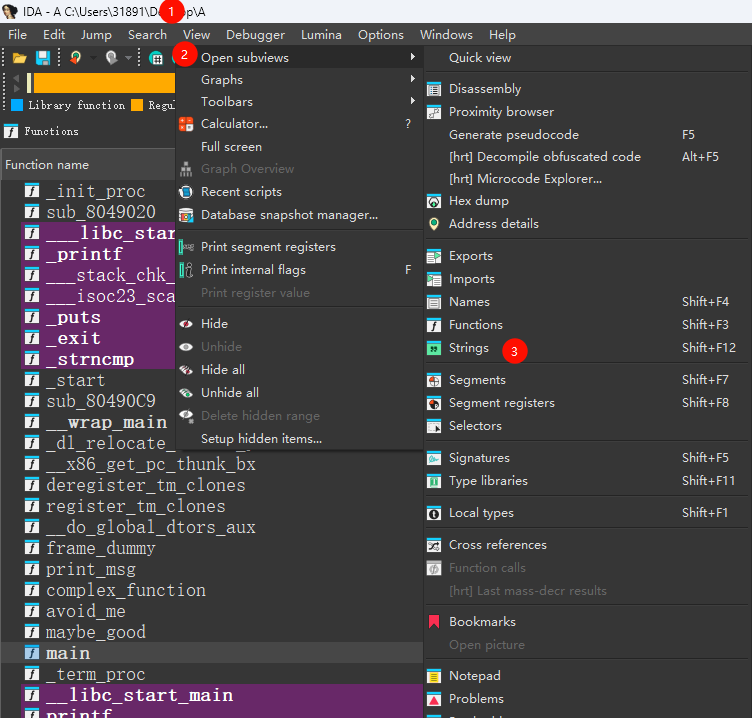This screenshot has height=718, width=752.
Task: Click the Hex dump icon
Action: pyautogui.click(x=434, y=201)
